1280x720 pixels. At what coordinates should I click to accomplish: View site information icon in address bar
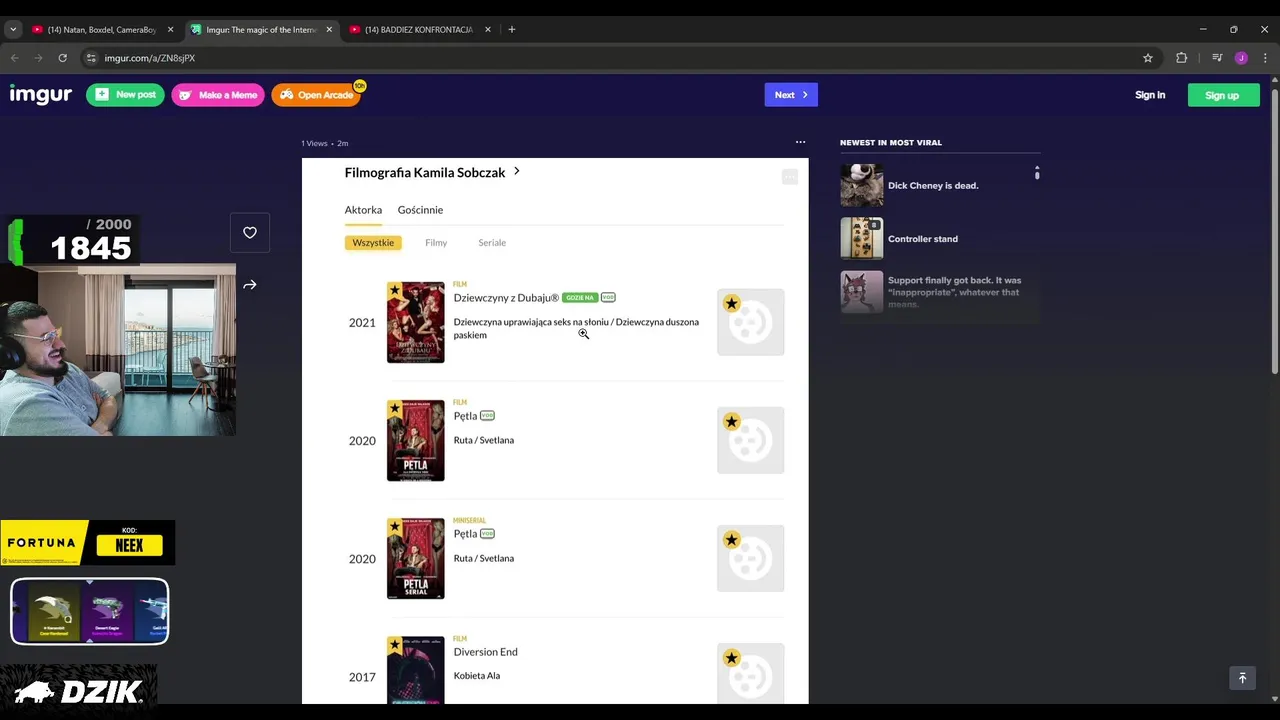click(x=91, y=58)
